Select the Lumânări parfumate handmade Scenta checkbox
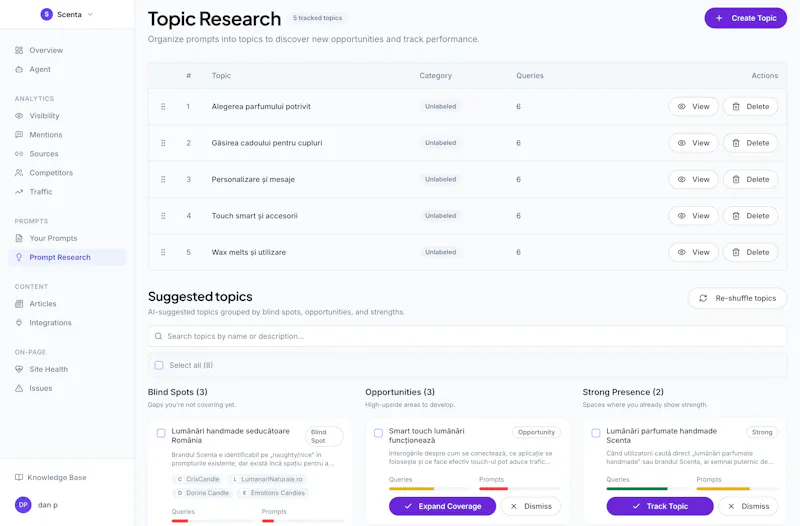 click(x=595, y=433)
